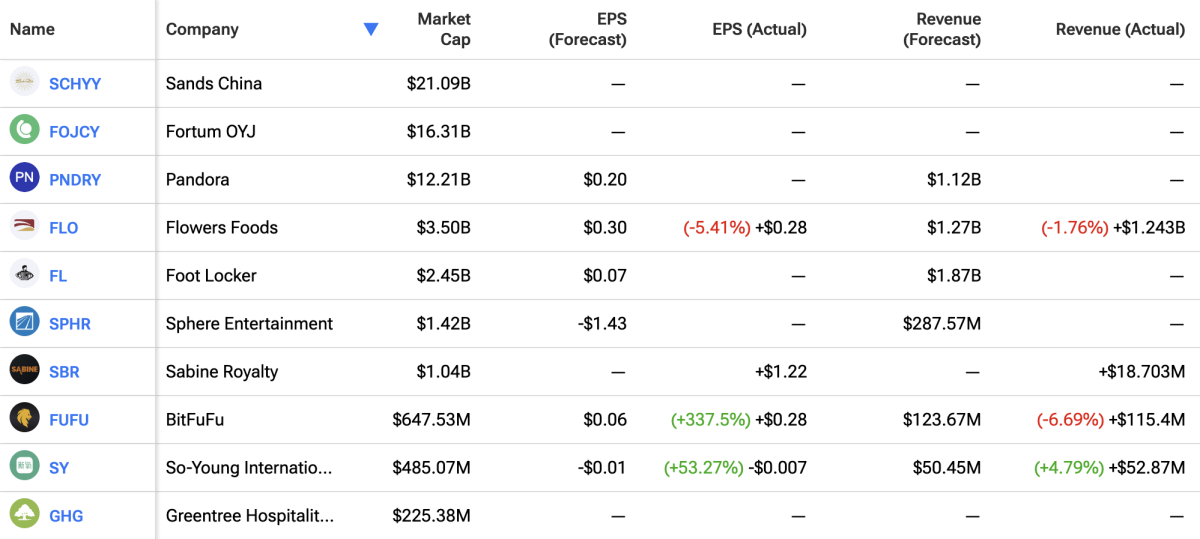Sort table by Market Cap column
The width and height of the screenshot is (1200, 539).
(443, 29)
